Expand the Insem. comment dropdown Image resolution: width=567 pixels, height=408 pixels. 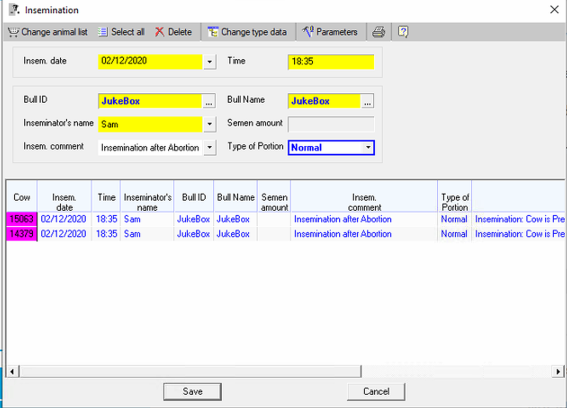click(209, 148)
